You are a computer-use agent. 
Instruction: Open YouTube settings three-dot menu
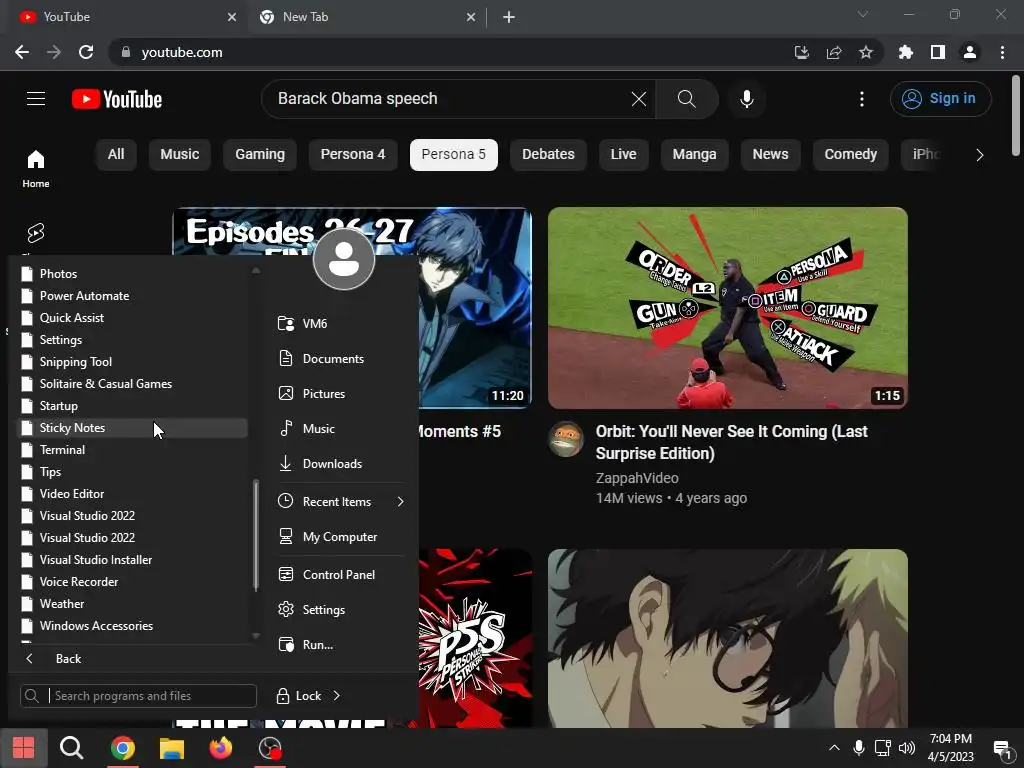coord(862,99)
